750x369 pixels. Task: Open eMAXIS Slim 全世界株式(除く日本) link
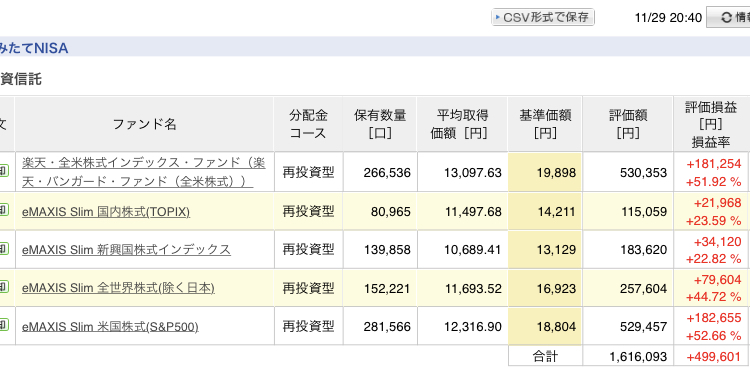tap(118, 288)
